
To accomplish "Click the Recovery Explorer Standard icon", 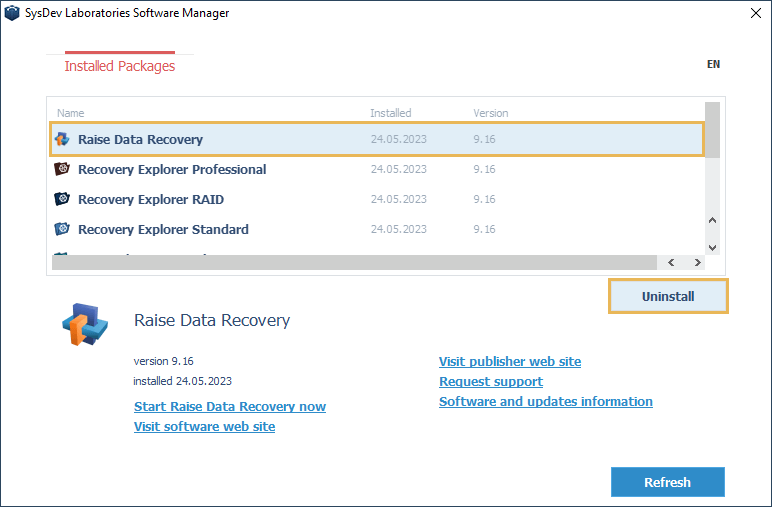I will tap(62, 229).
